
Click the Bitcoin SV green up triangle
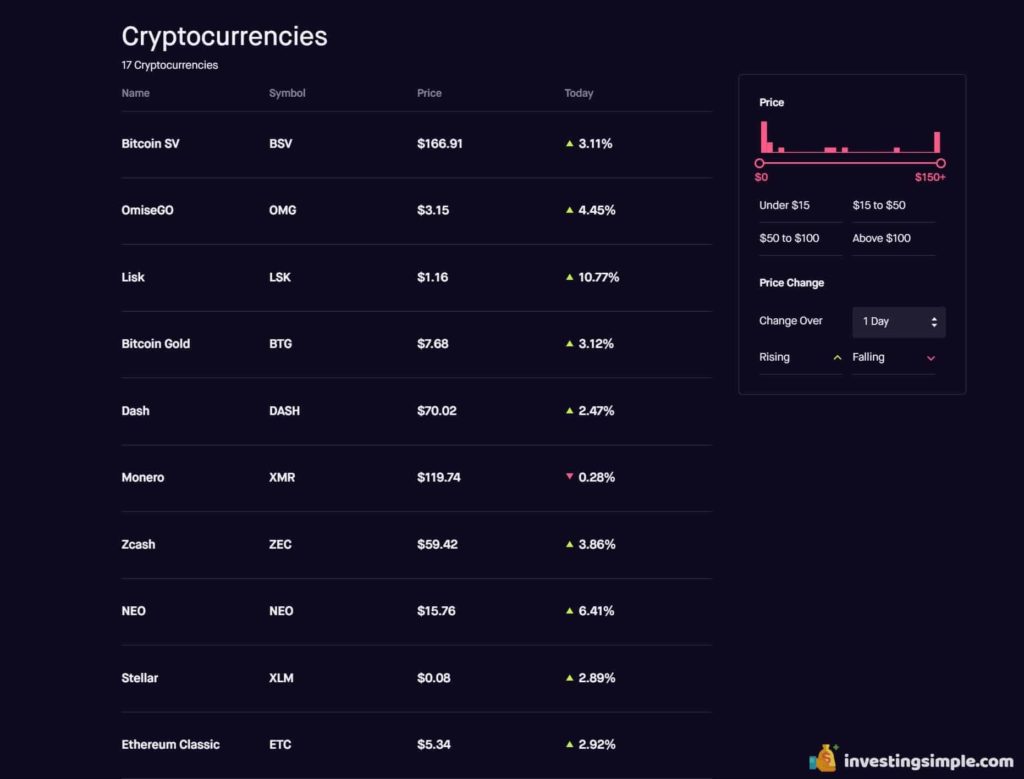pos(569,143)
